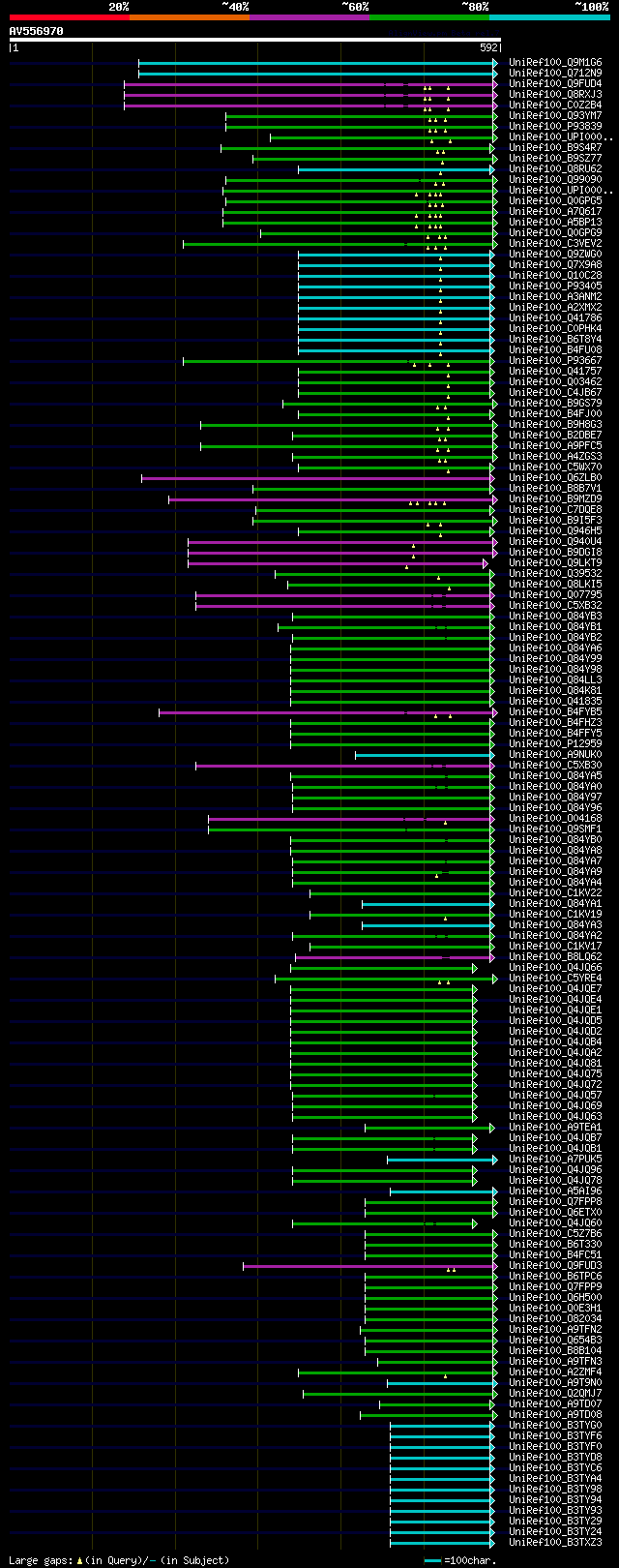Click UniRef100_B4FYB5 label
Image resolution: width=619 pixels, height=1568 pixels.
point(555,712)
